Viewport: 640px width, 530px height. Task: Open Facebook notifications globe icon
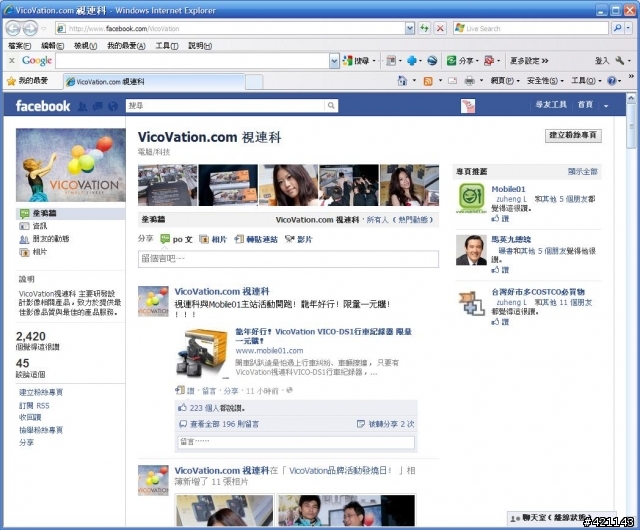(x=113, y=107)
